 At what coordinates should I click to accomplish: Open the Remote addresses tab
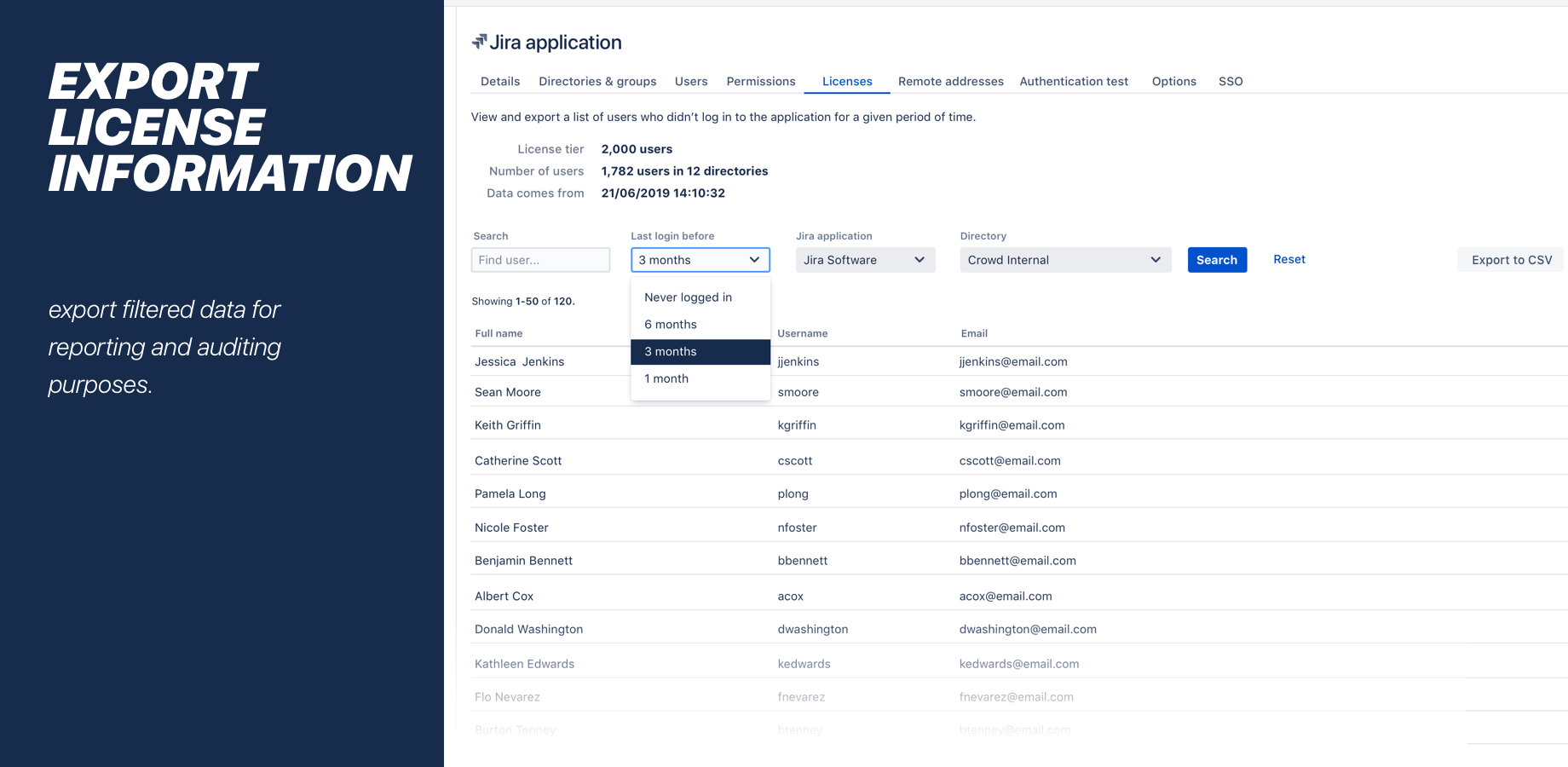951,82
